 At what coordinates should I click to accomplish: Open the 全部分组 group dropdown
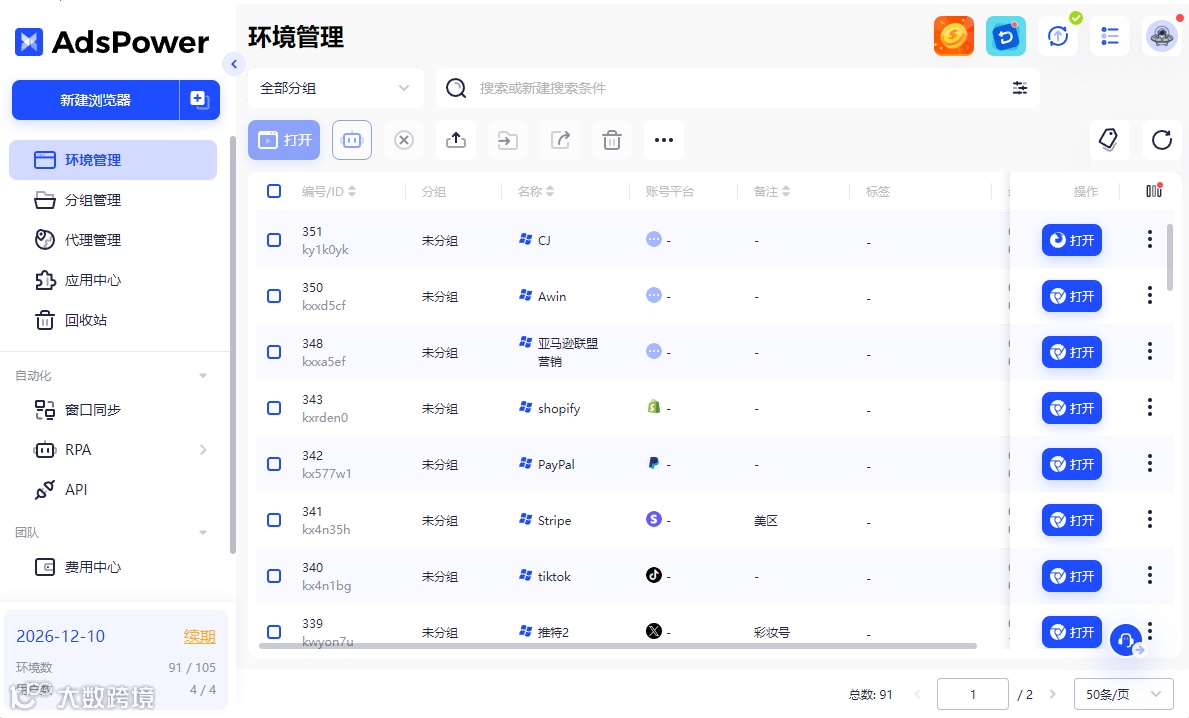point(335,88)
